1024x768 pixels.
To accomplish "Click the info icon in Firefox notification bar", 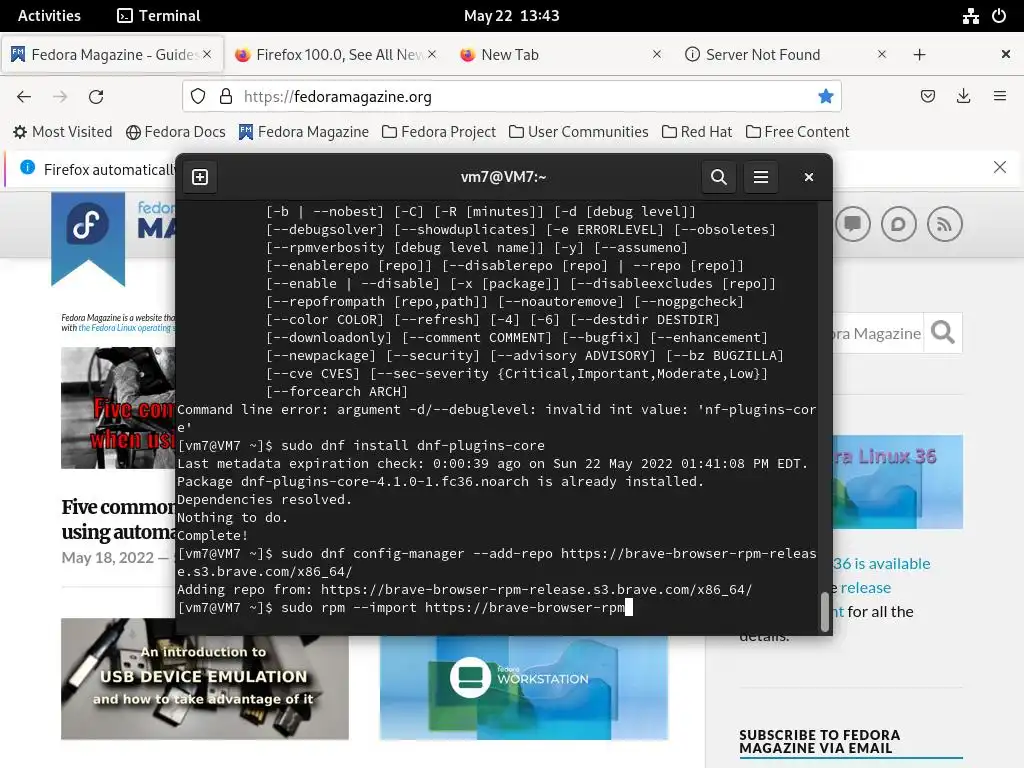I will tap(27, 167).
